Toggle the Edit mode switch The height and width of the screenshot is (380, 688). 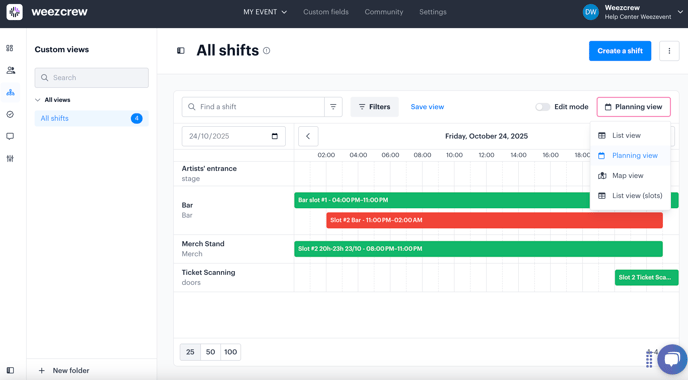pyautogui.click(x=542, y=107)
